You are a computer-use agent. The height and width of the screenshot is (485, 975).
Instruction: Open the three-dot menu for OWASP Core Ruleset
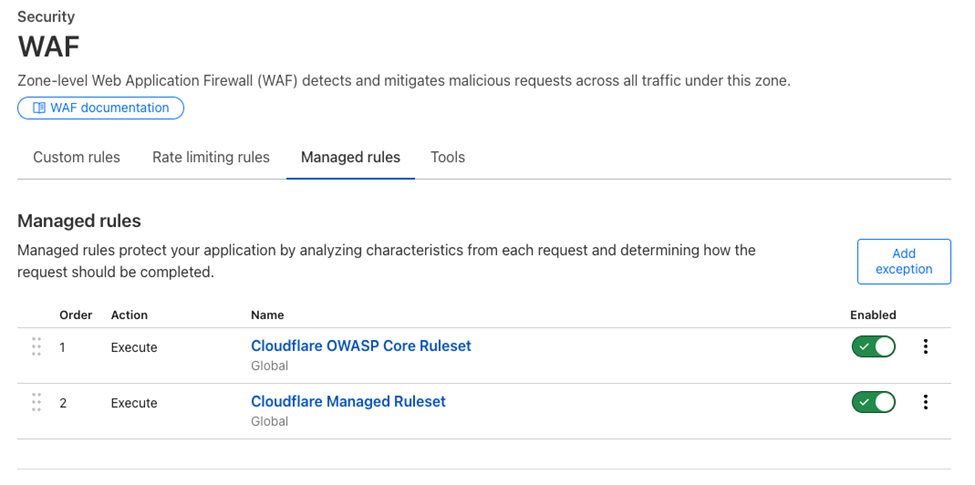(x=925, y=347)
